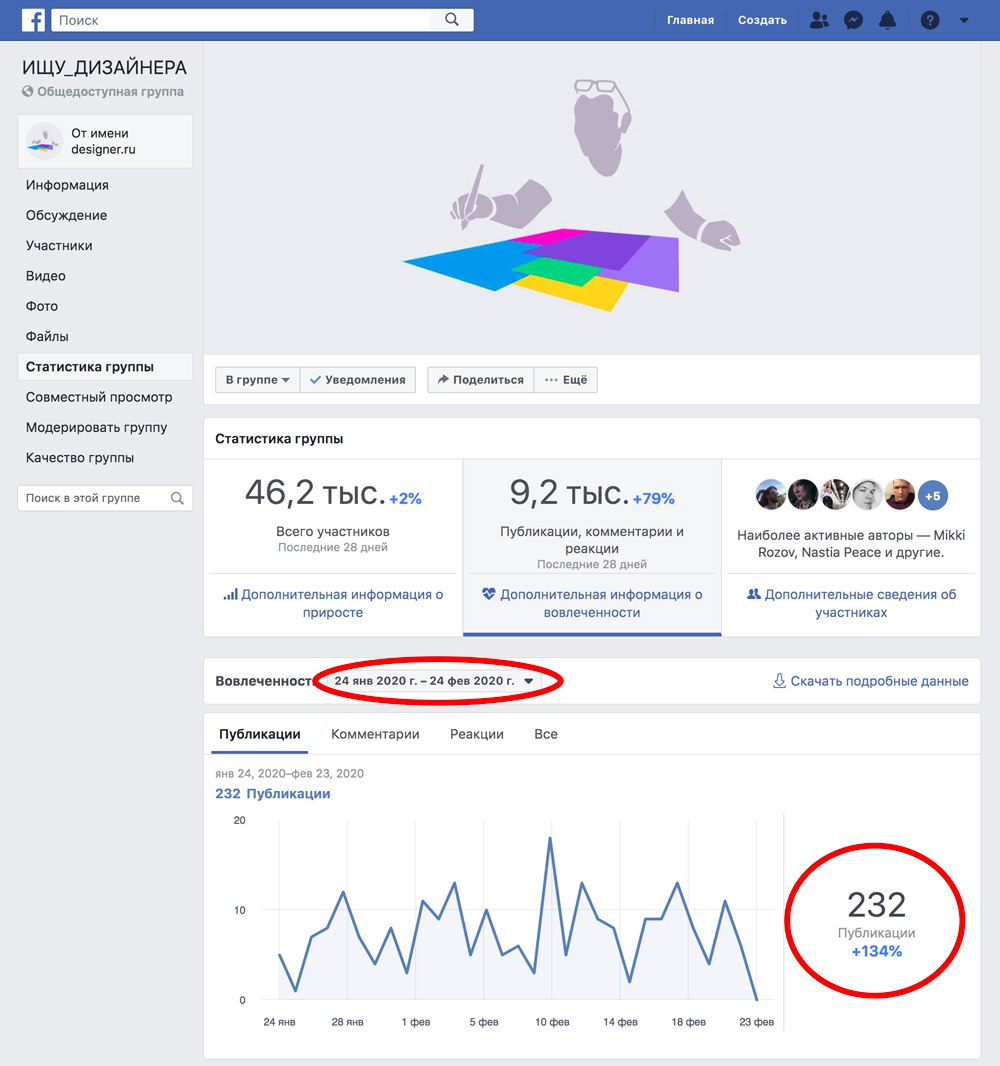Switch to 'Все' tab
Screen dimensions: 1000x1066
(x=546, y=734)
